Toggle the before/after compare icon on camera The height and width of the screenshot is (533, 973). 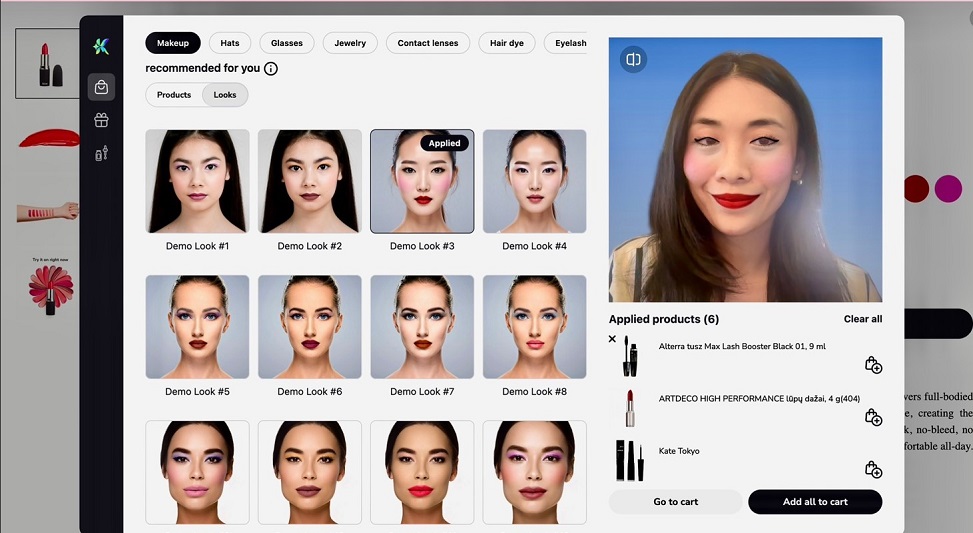tap(633, 60)
